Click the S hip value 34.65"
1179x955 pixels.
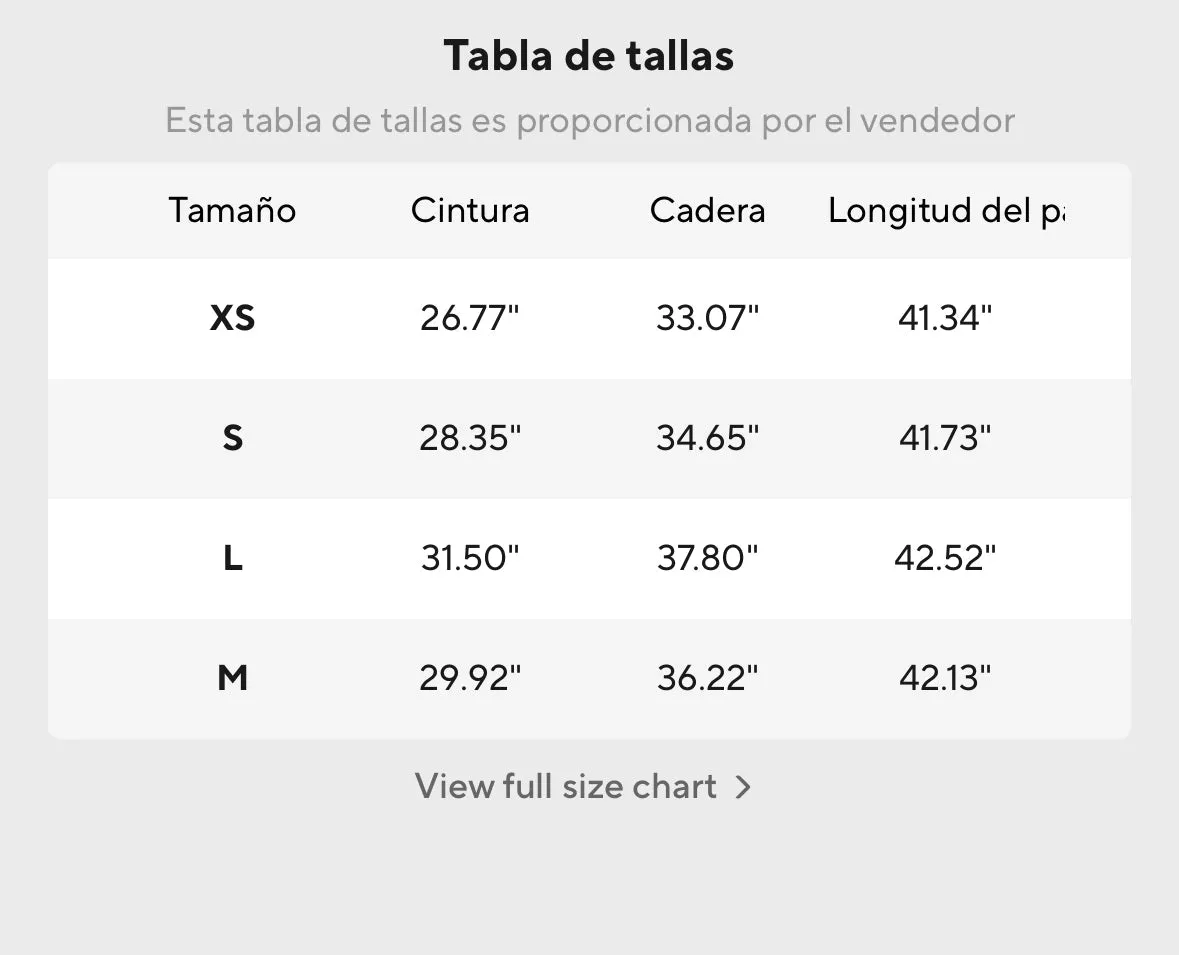pyautogui.click(x=708, y=438)
